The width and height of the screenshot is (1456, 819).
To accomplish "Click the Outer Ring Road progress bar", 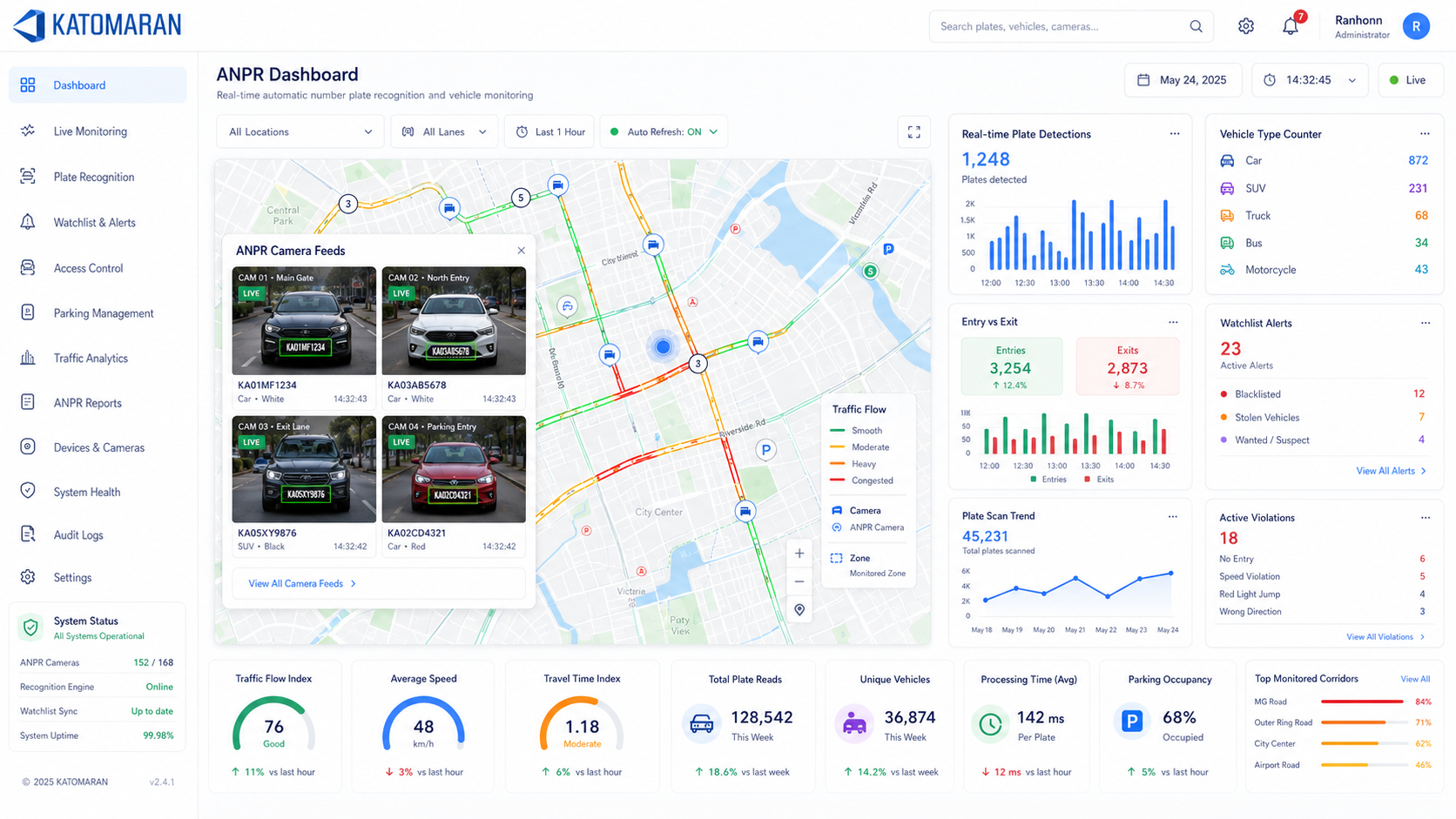I will [x=1364, y=722].
